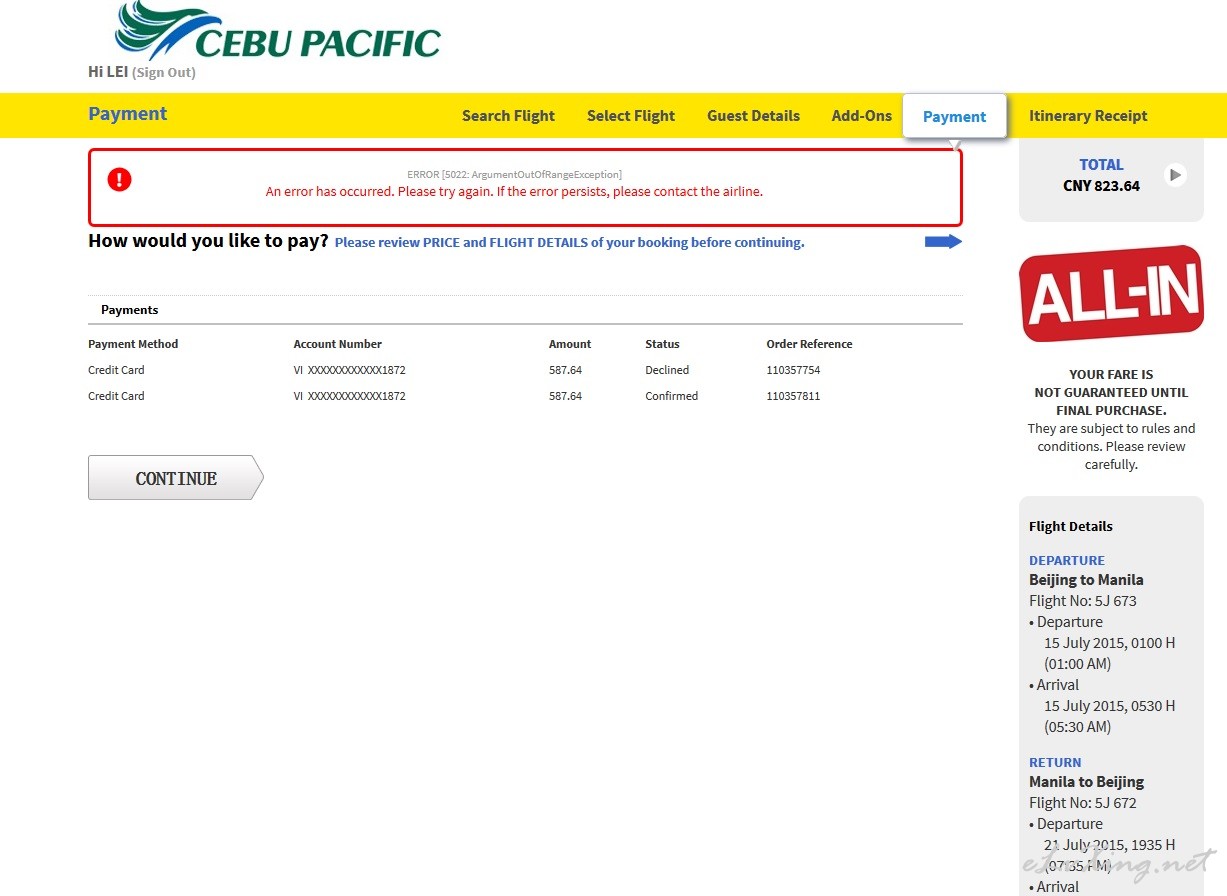Click order reference 110357811

coord(793,396)
